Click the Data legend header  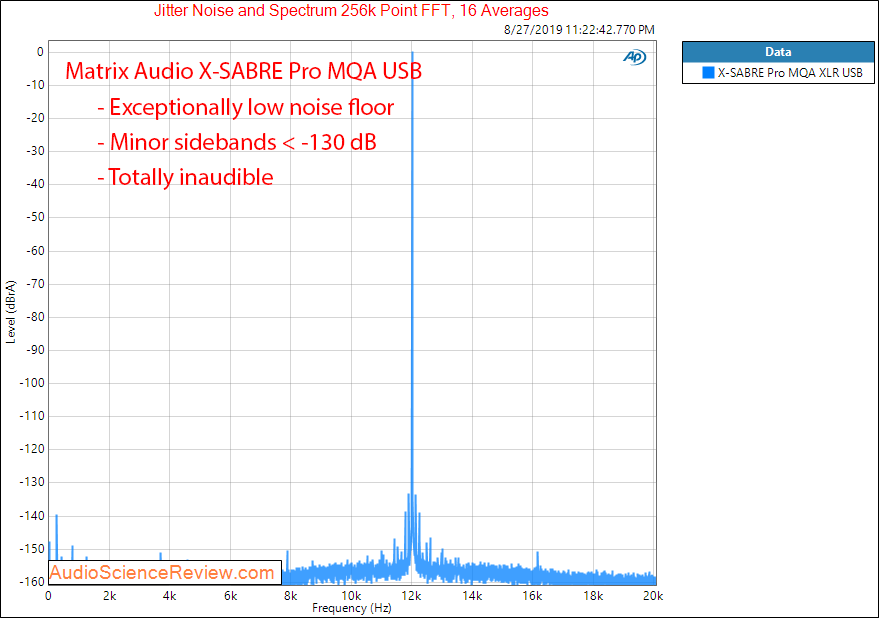tap(778, 52)
